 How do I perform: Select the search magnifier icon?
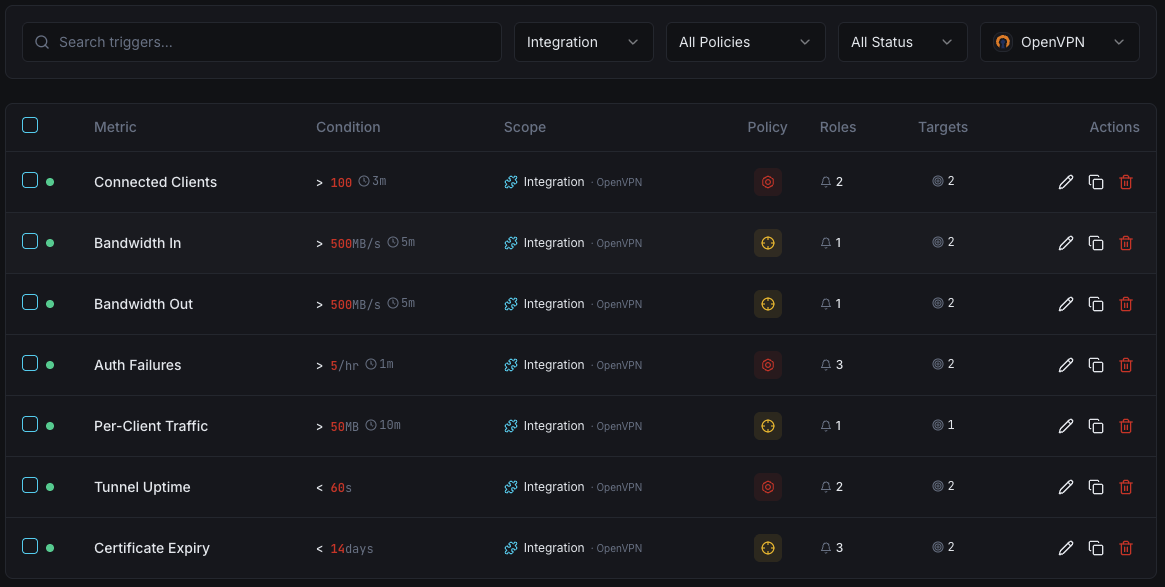click(x=42, y=42)
